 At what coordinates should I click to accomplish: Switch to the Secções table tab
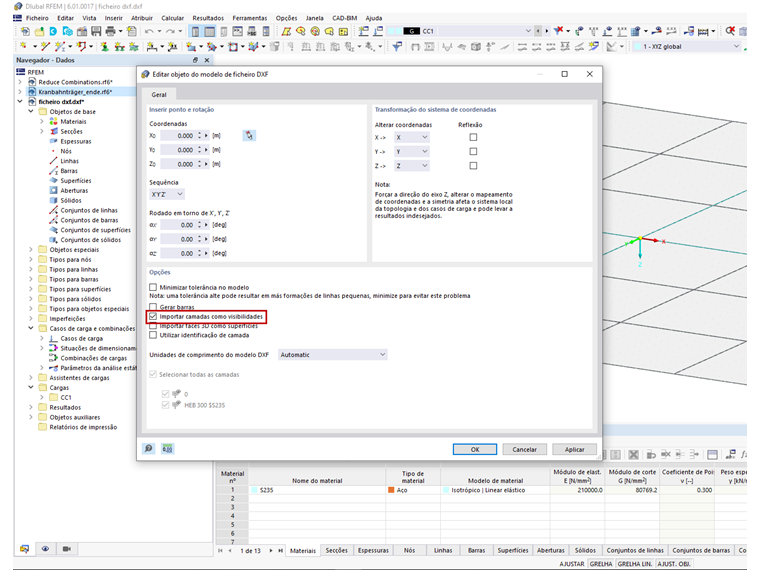336,550
